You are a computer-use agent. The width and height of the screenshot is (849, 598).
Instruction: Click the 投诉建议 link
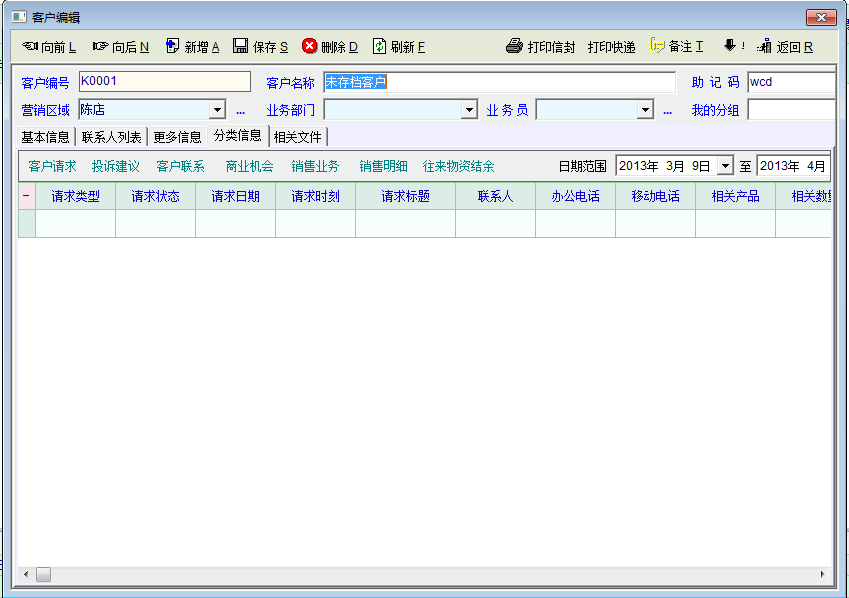click(x=116, y=166)
